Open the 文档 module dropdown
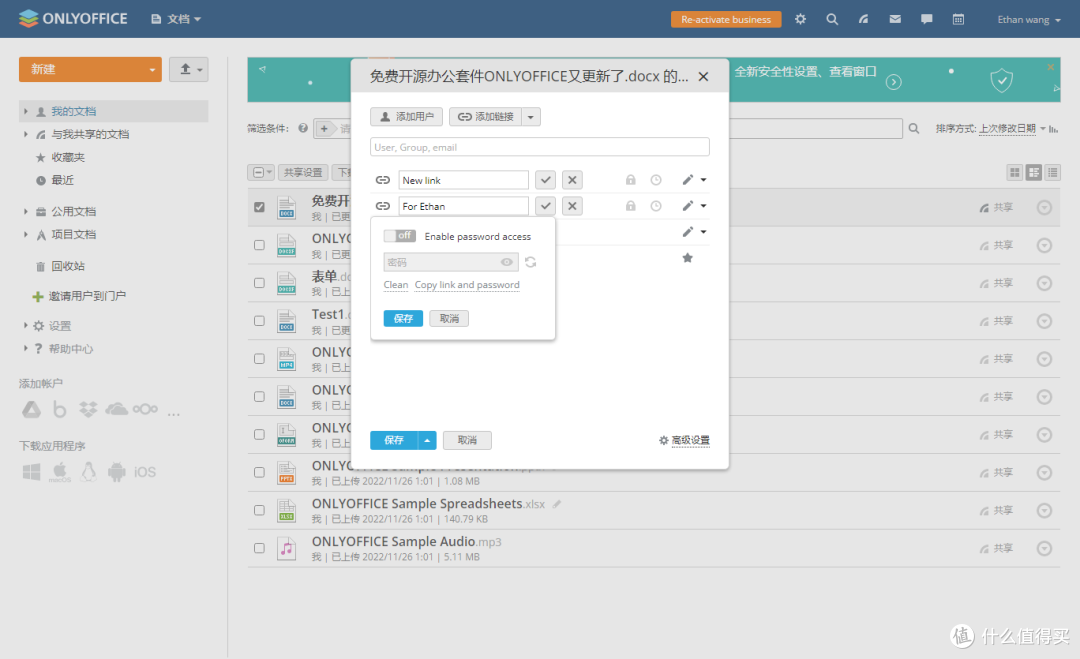Viewport: 1080px width, 659px height. [176, 19]
